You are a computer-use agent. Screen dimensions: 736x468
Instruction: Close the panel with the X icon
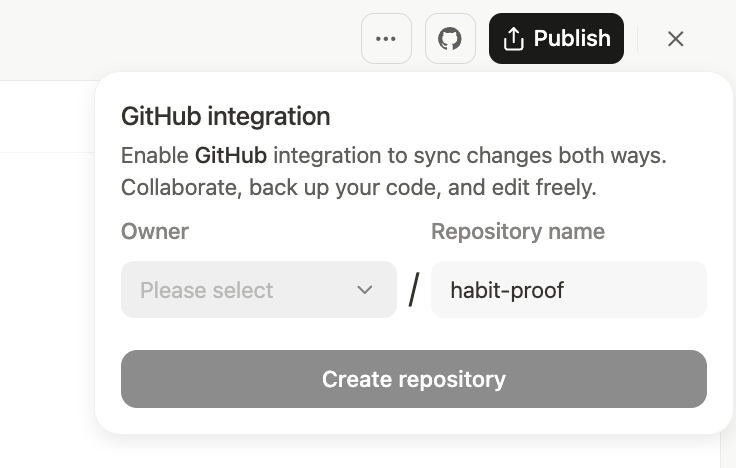click(675, 39)
